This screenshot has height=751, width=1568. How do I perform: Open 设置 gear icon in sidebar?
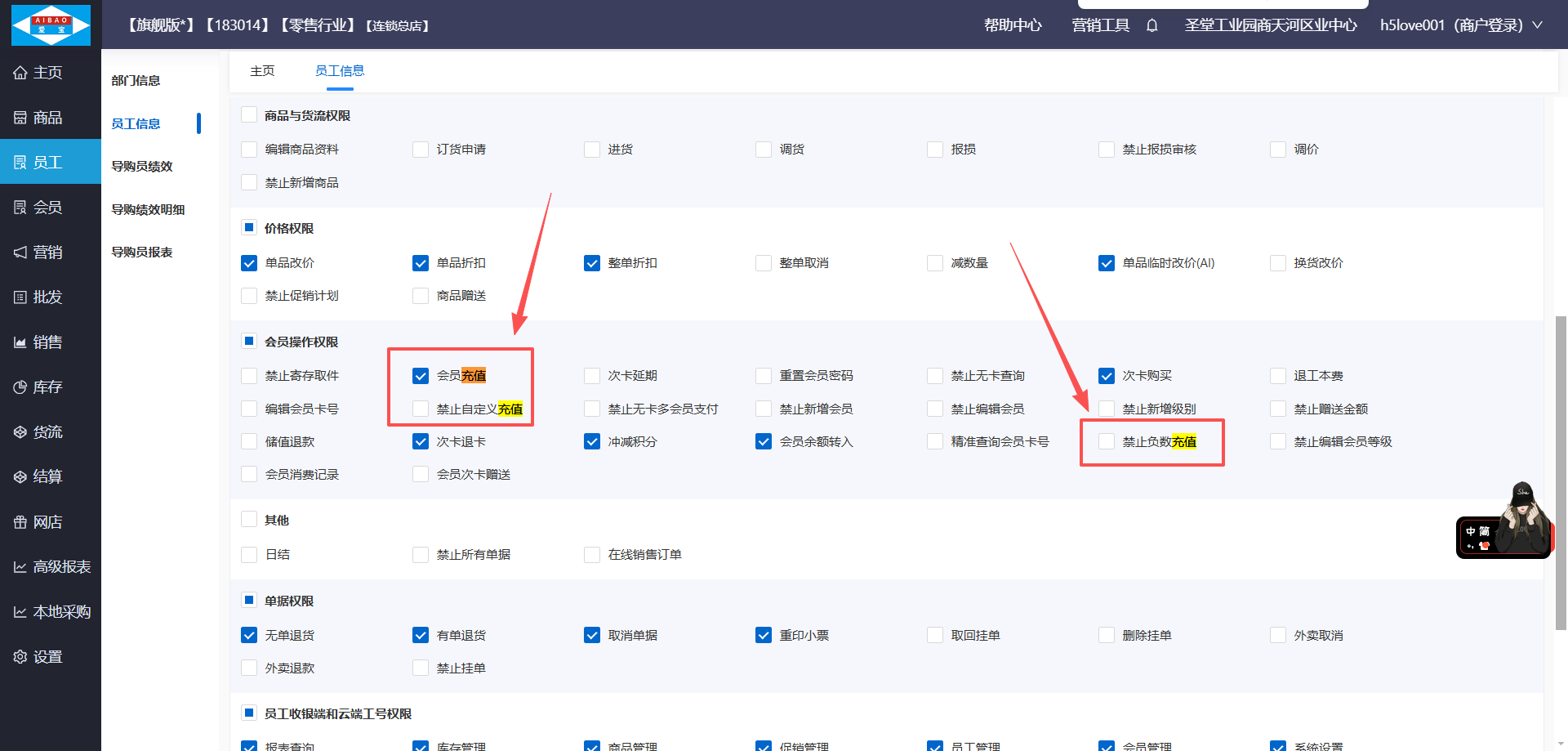click(x=20, y=657)
